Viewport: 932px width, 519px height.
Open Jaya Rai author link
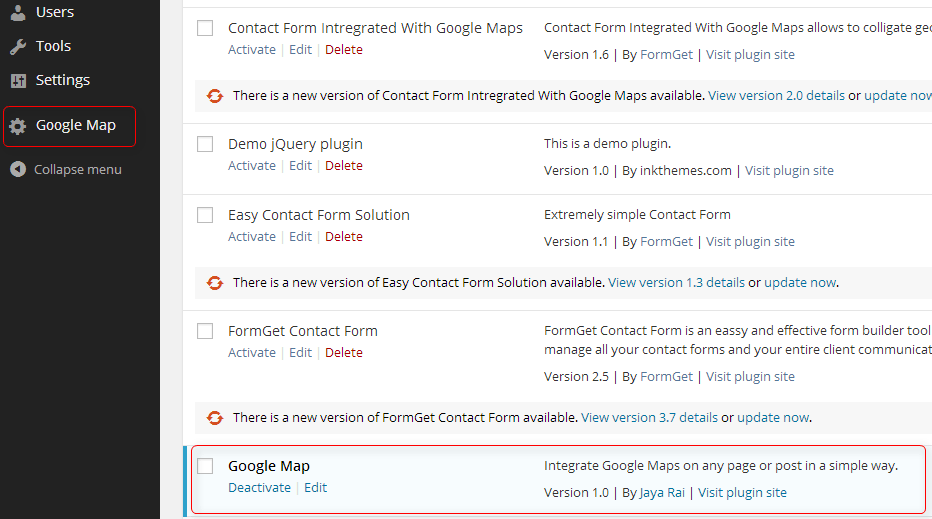(662, 493)
